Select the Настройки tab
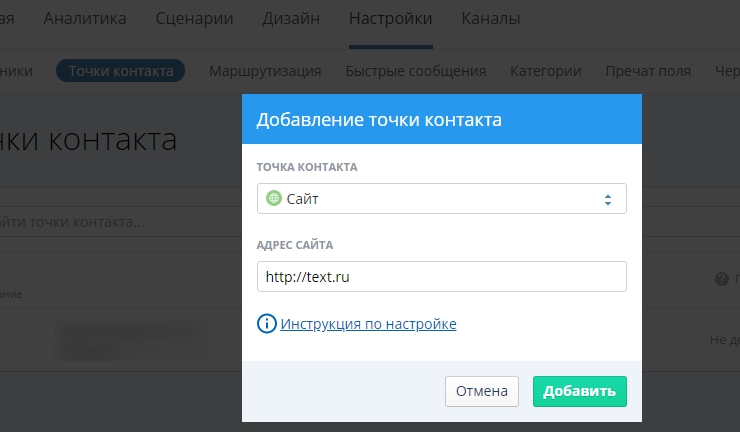The image size is (740, 432). tap(390, 18)
